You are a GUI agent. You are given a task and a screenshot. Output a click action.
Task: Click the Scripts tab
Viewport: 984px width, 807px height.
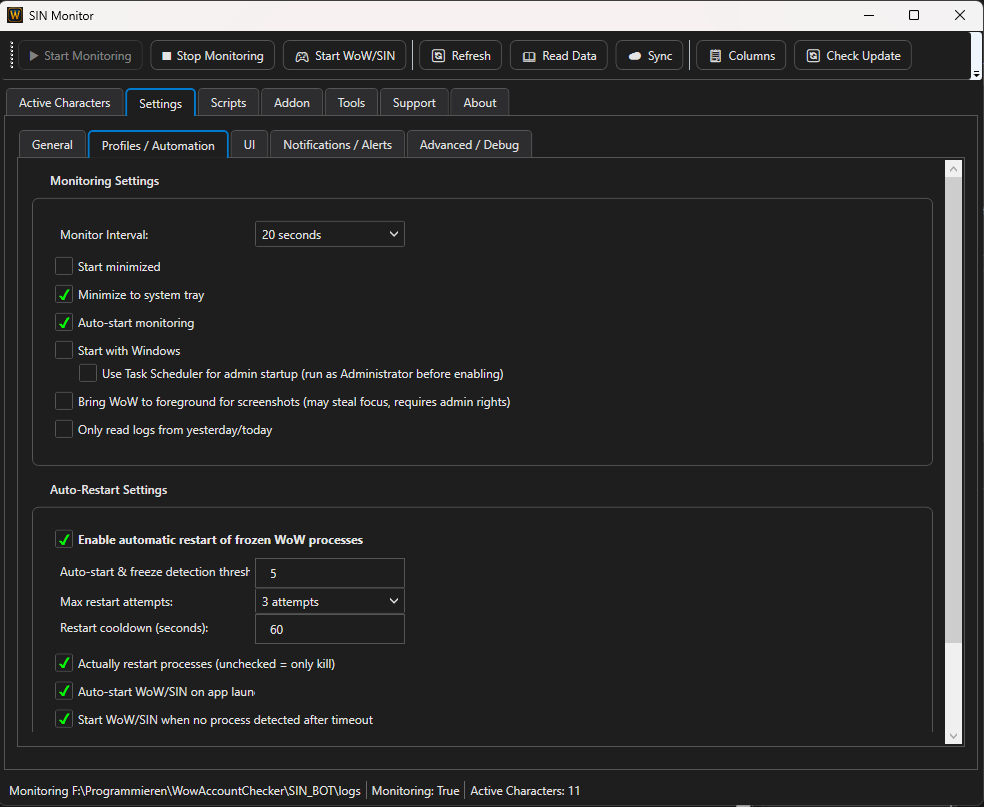[228, 103]
